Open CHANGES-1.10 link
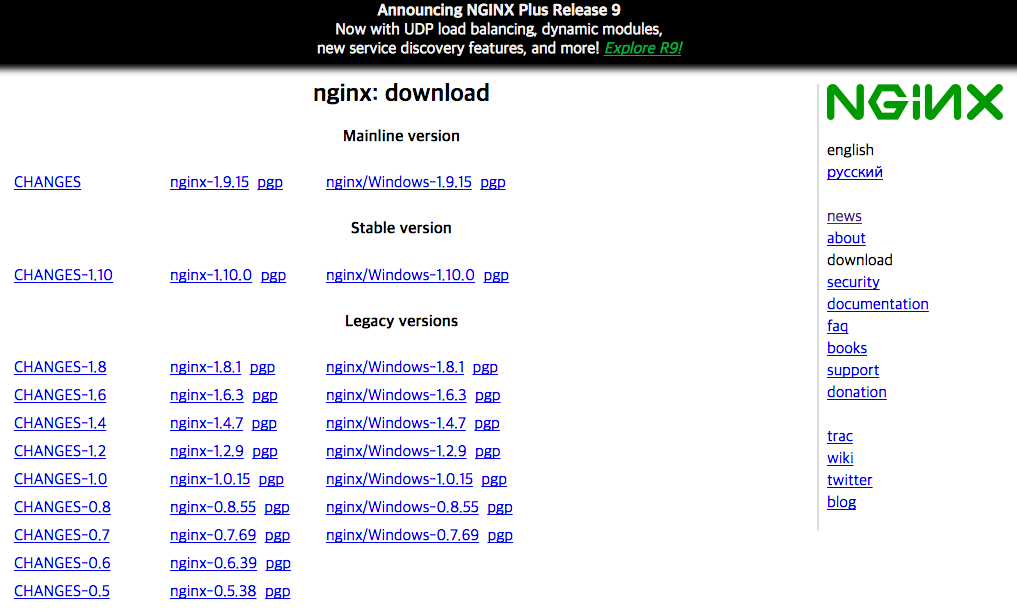Viewport: 1017px width, 614px height. (64, 275)
